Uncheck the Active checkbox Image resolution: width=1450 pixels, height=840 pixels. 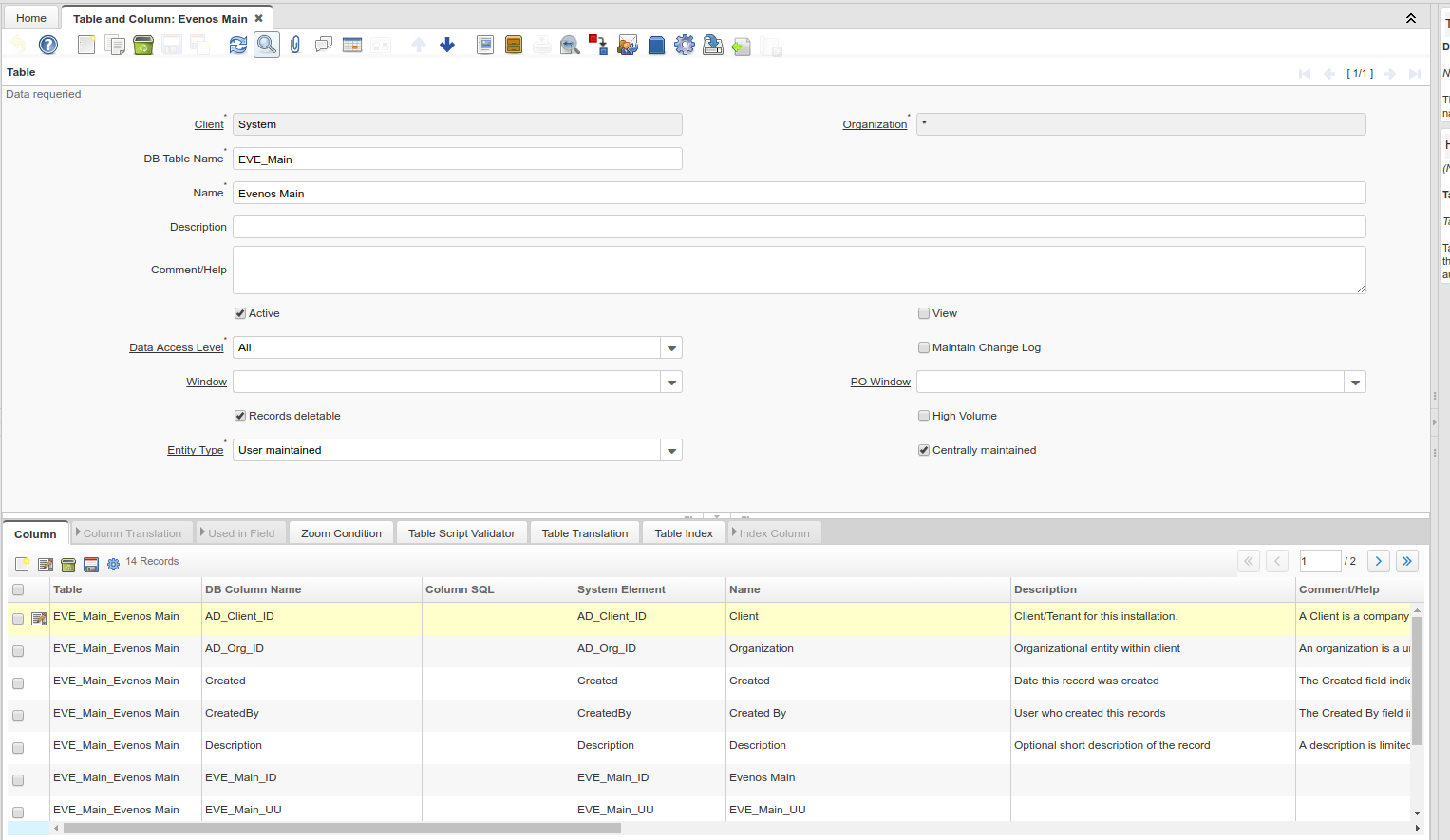pyautogui.click(x=240, y=313)
